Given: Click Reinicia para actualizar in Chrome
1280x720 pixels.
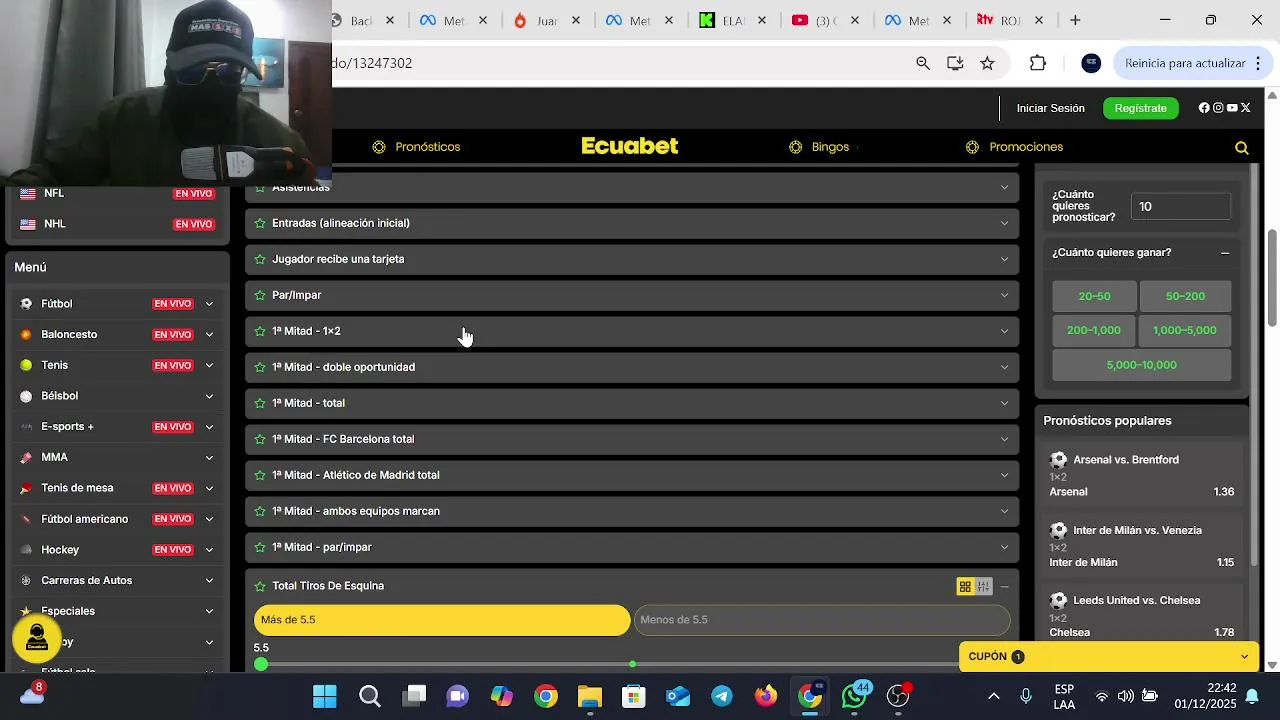Looking at the screenshot, I should tap(1191, 63).
